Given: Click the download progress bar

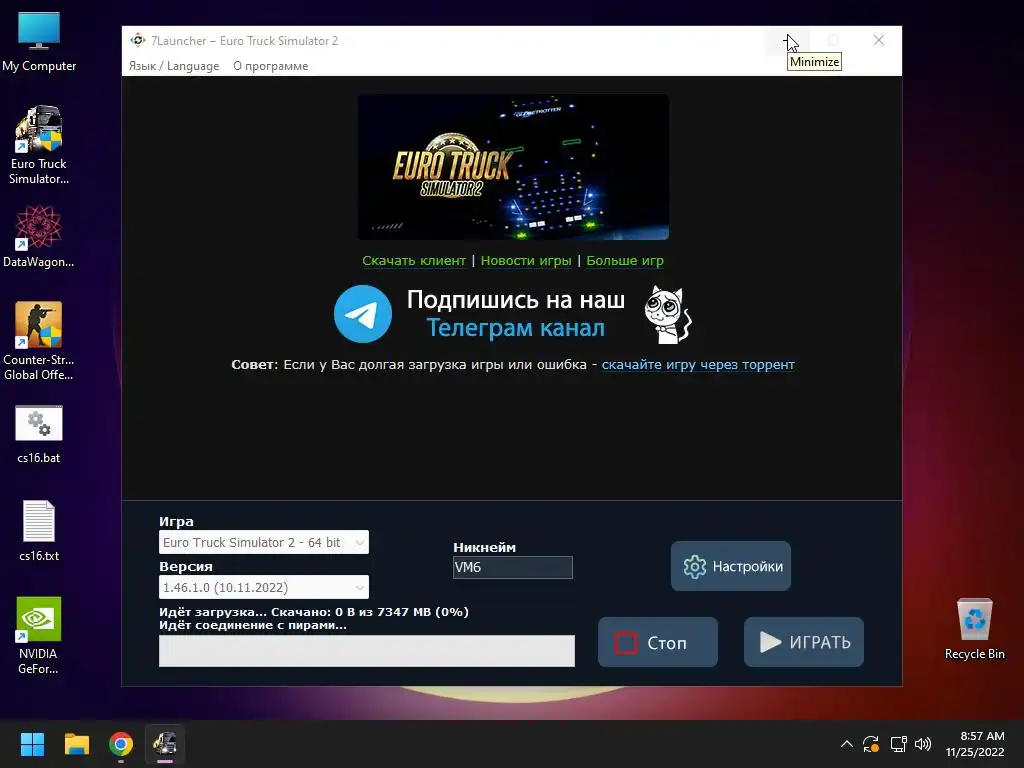Looking at the screenshot, I should pyautogui.click(x=367, y=651).
